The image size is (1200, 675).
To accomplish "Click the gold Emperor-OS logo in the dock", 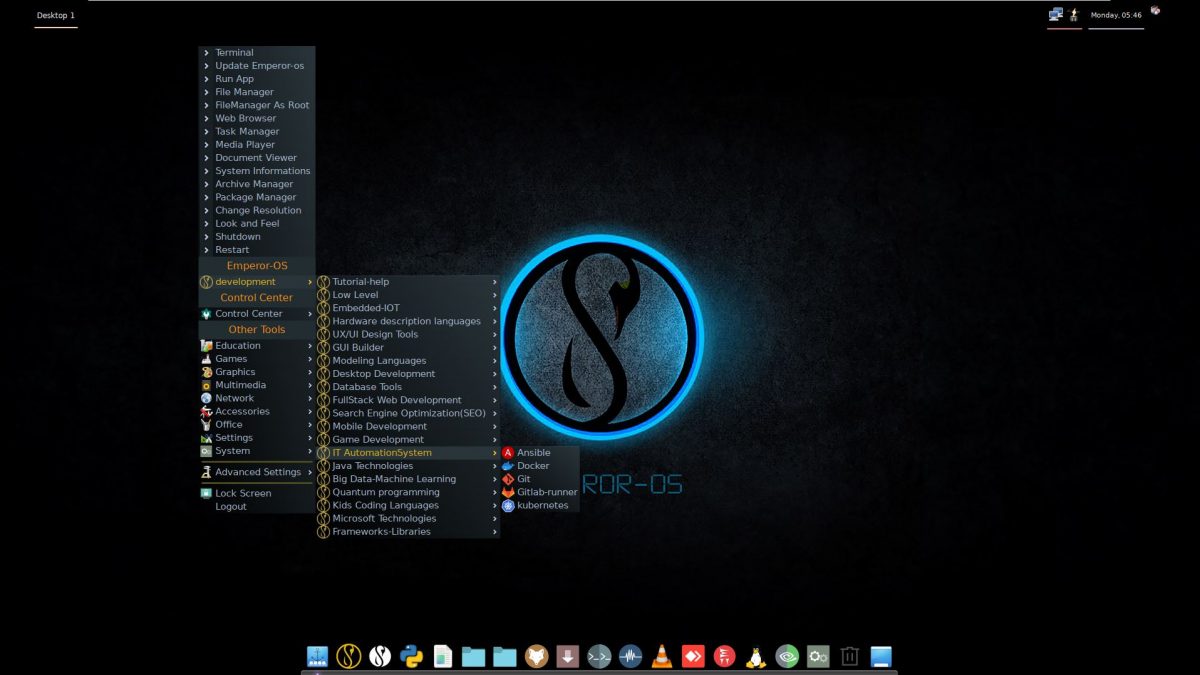I will point(348,656).
